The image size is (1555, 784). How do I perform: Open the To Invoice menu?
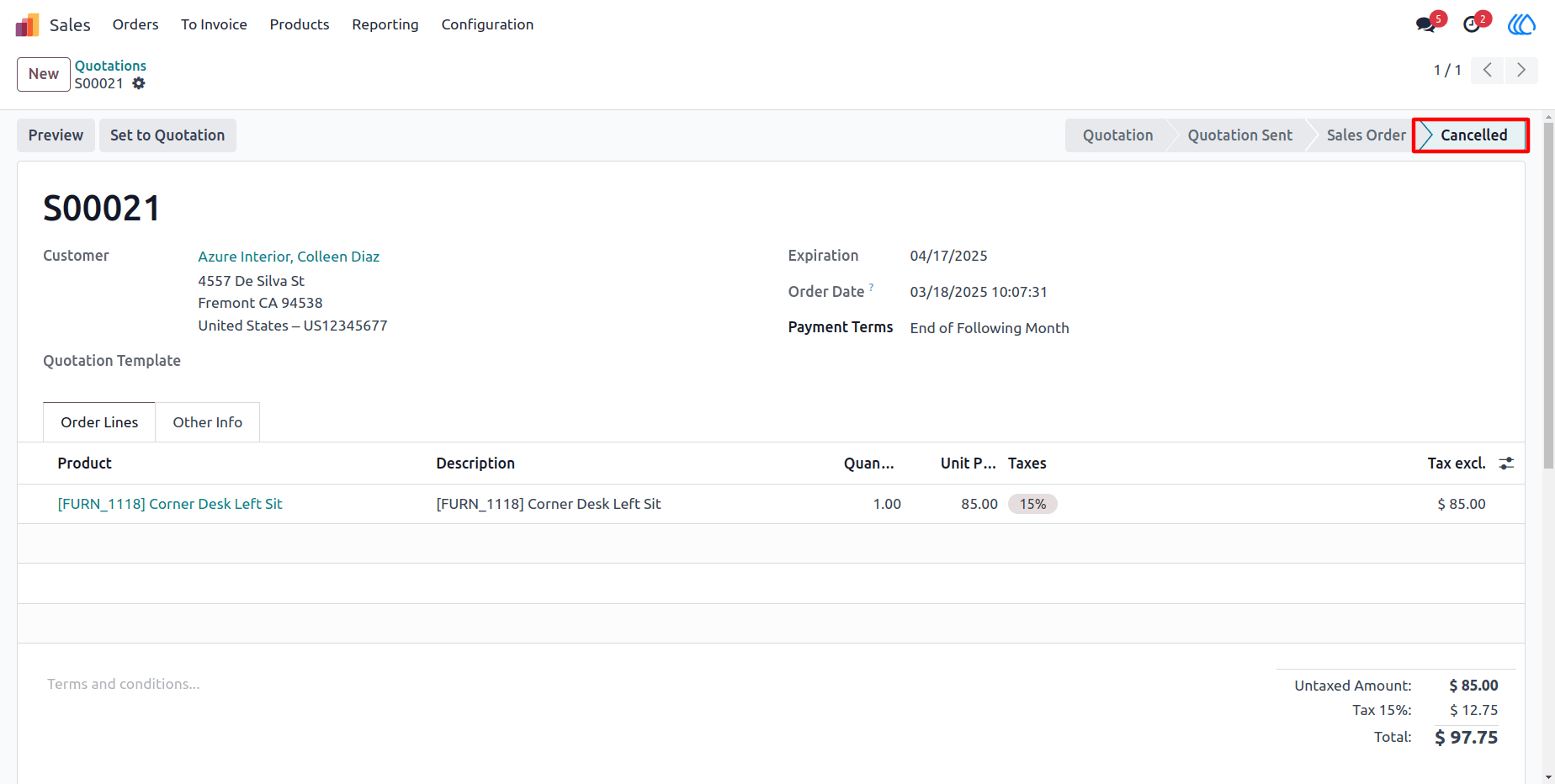(x=214, y=24)
